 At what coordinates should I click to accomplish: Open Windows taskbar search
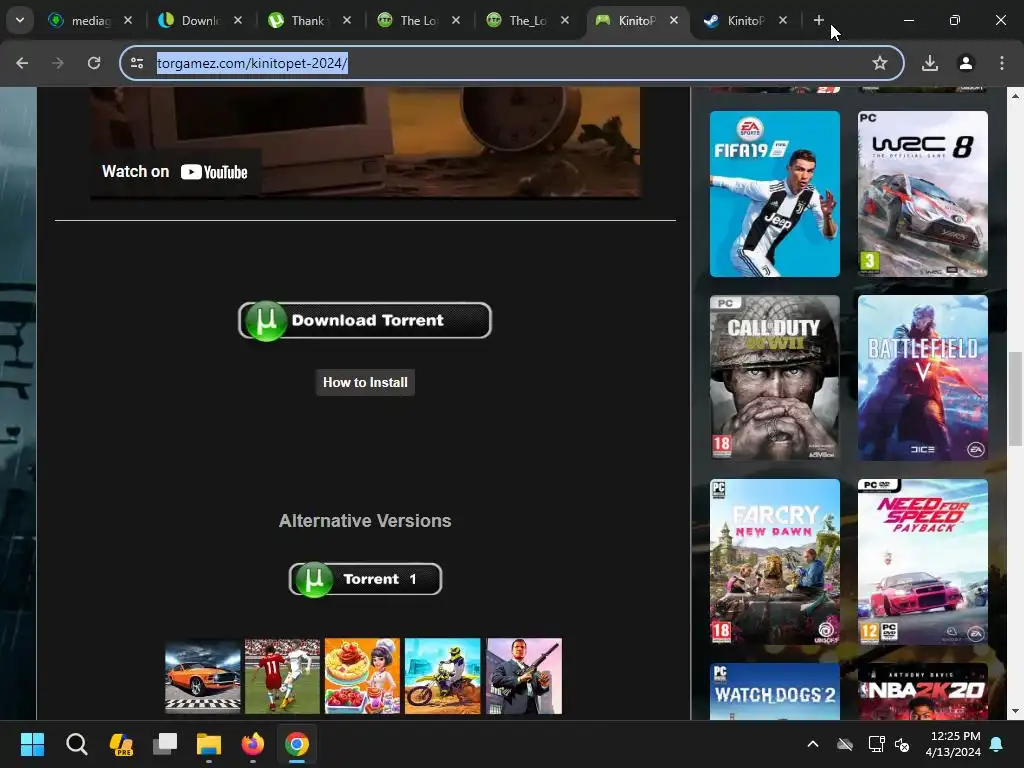76,744
